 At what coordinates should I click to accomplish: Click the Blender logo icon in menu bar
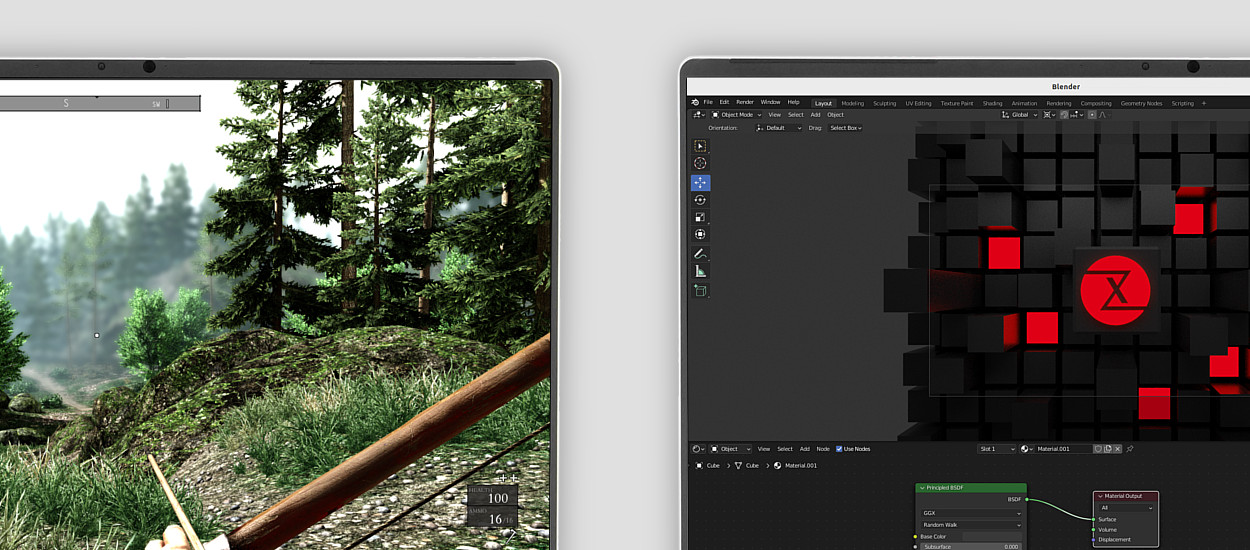695,102
